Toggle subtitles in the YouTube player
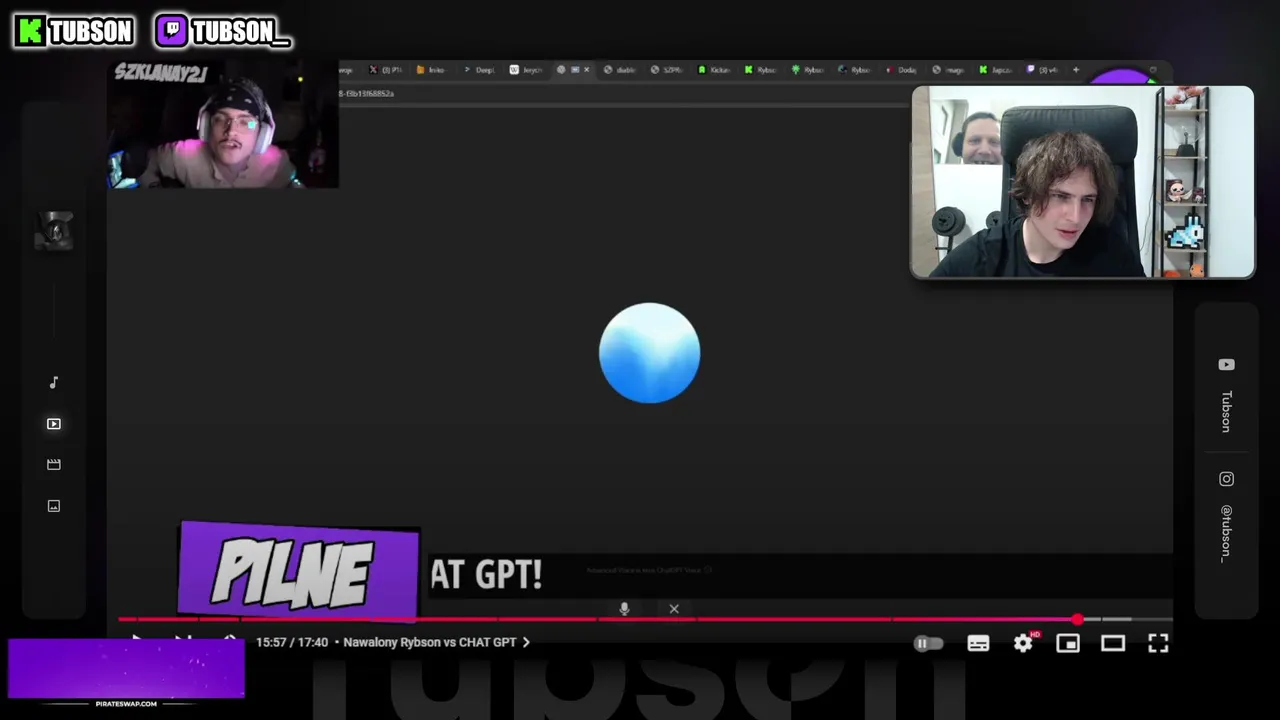The width and height of the screenshot is (1280, 720). point(978,643)
